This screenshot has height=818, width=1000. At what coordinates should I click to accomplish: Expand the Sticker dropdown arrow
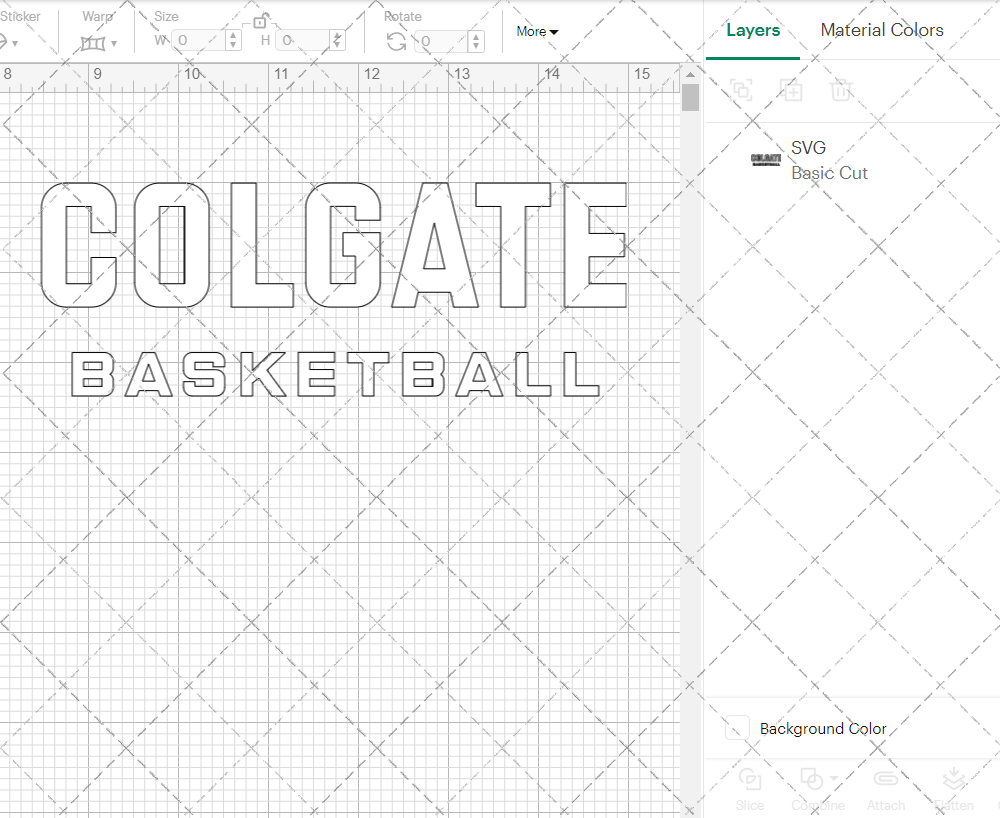[x=15, y=43]
